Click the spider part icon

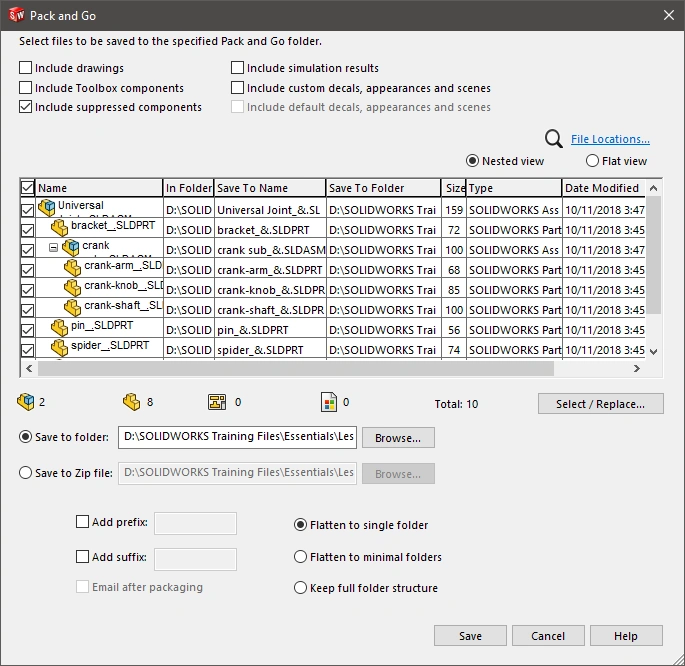tap(59, 347)
